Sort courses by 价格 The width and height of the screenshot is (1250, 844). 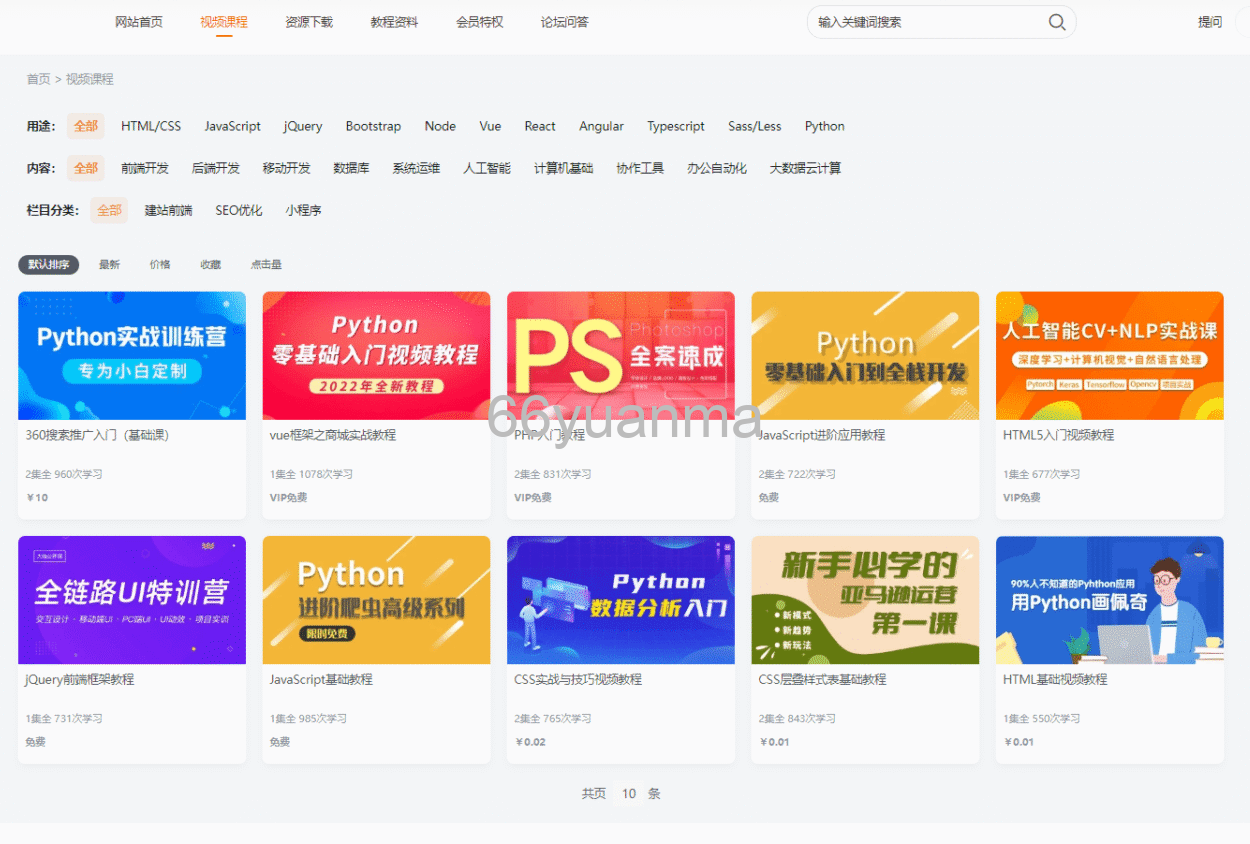click(x=160, y=265)
